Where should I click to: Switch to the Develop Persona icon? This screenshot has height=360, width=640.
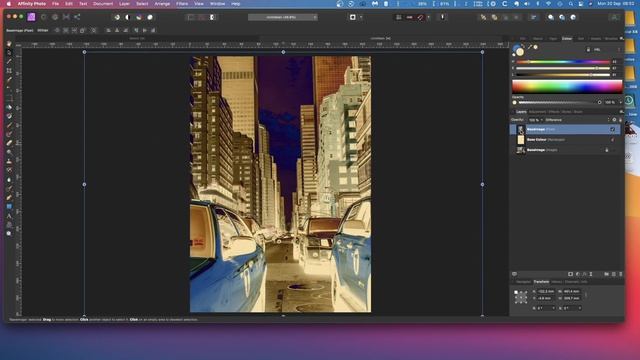pos(55,17)
